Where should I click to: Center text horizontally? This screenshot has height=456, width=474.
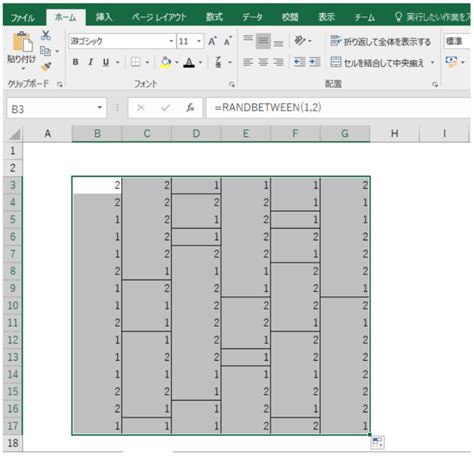tap(263, 62)
